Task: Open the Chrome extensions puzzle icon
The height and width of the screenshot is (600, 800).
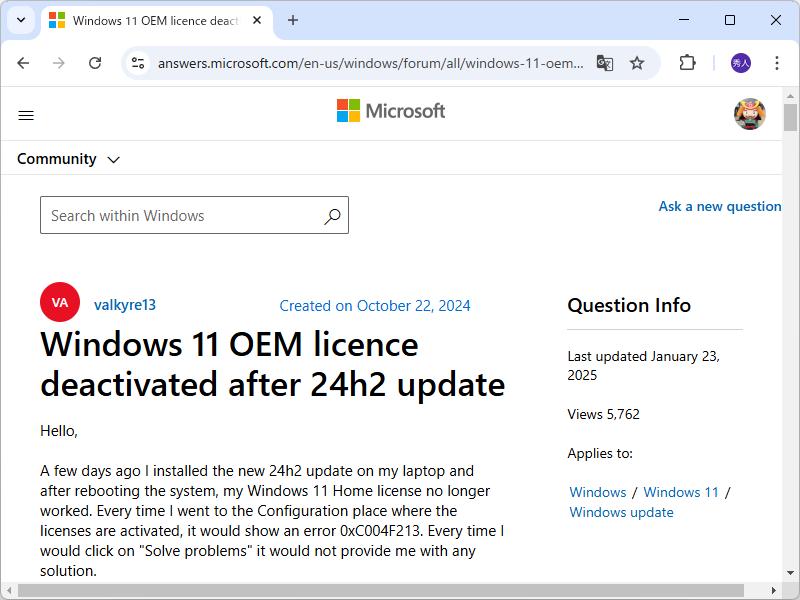Action: (687, 62)
